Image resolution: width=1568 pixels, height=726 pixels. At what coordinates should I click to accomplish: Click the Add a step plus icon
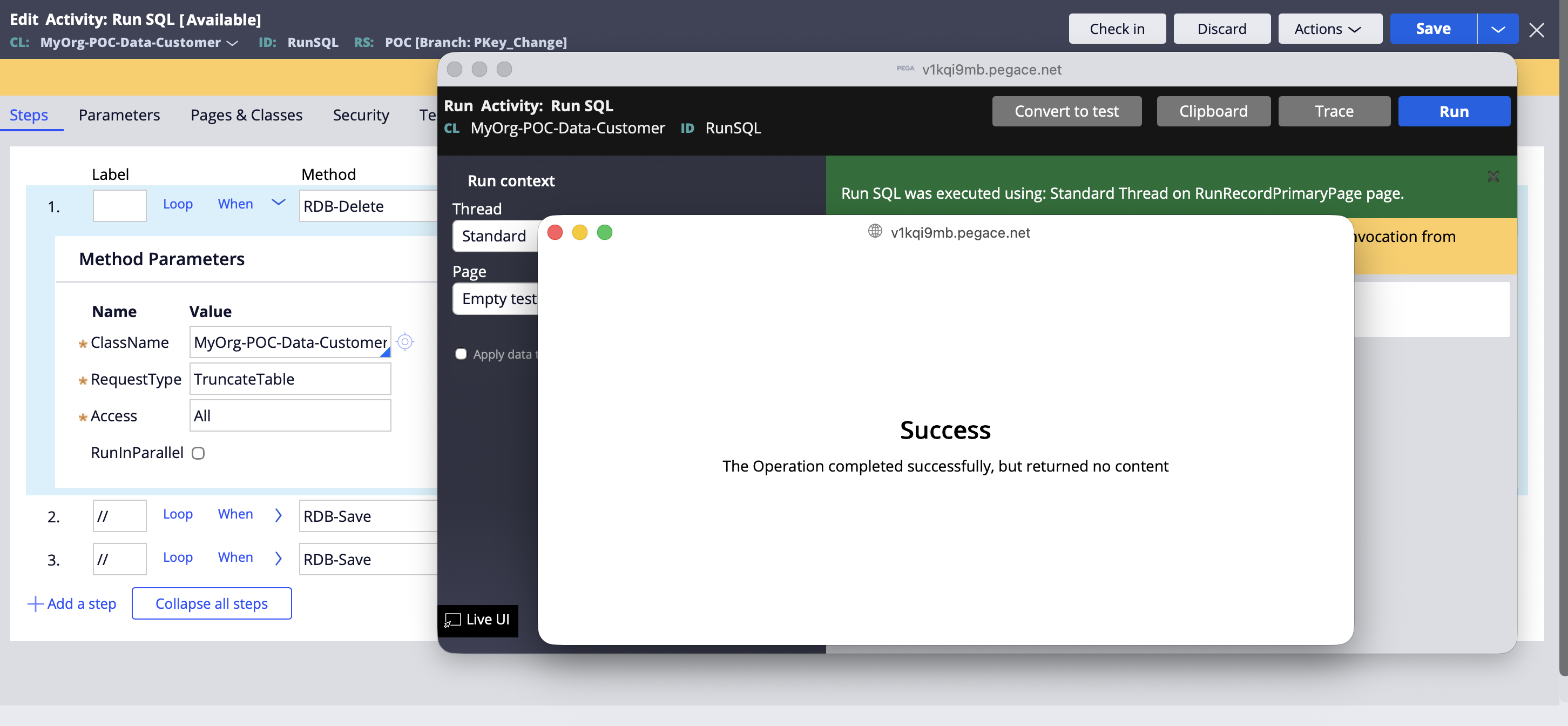[35, 603]
